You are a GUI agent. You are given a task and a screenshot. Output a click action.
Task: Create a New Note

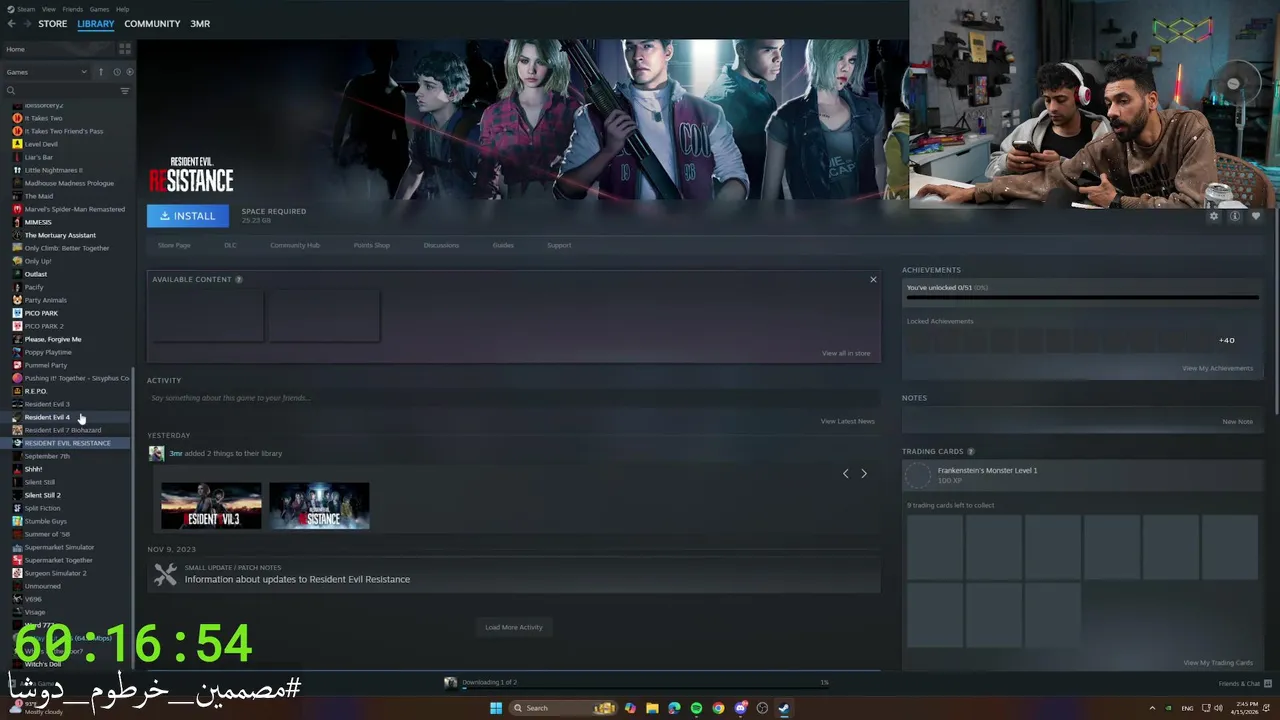point(1237,421)
